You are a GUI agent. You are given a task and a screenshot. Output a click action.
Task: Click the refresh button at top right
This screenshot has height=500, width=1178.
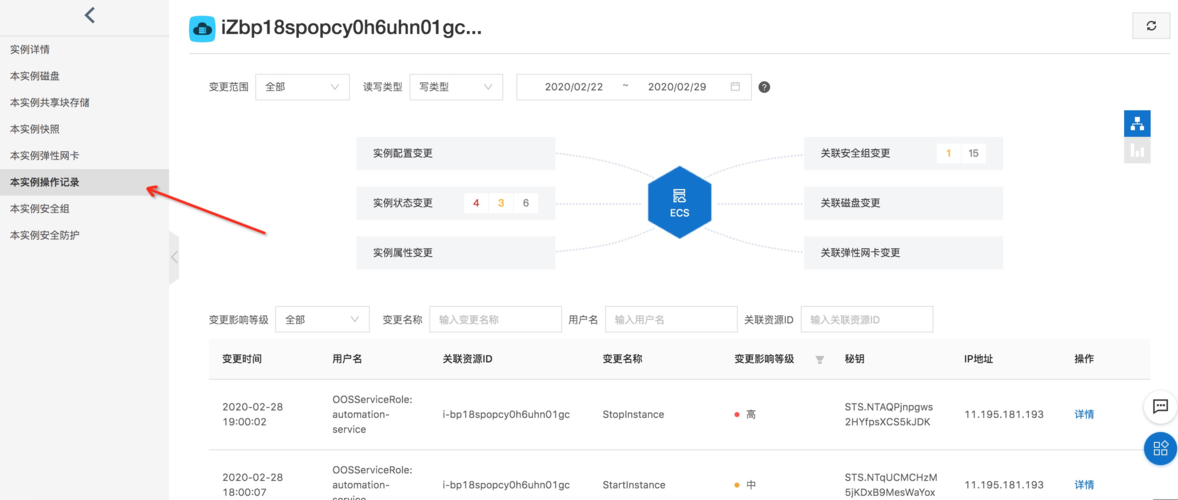coord(1151,26)
